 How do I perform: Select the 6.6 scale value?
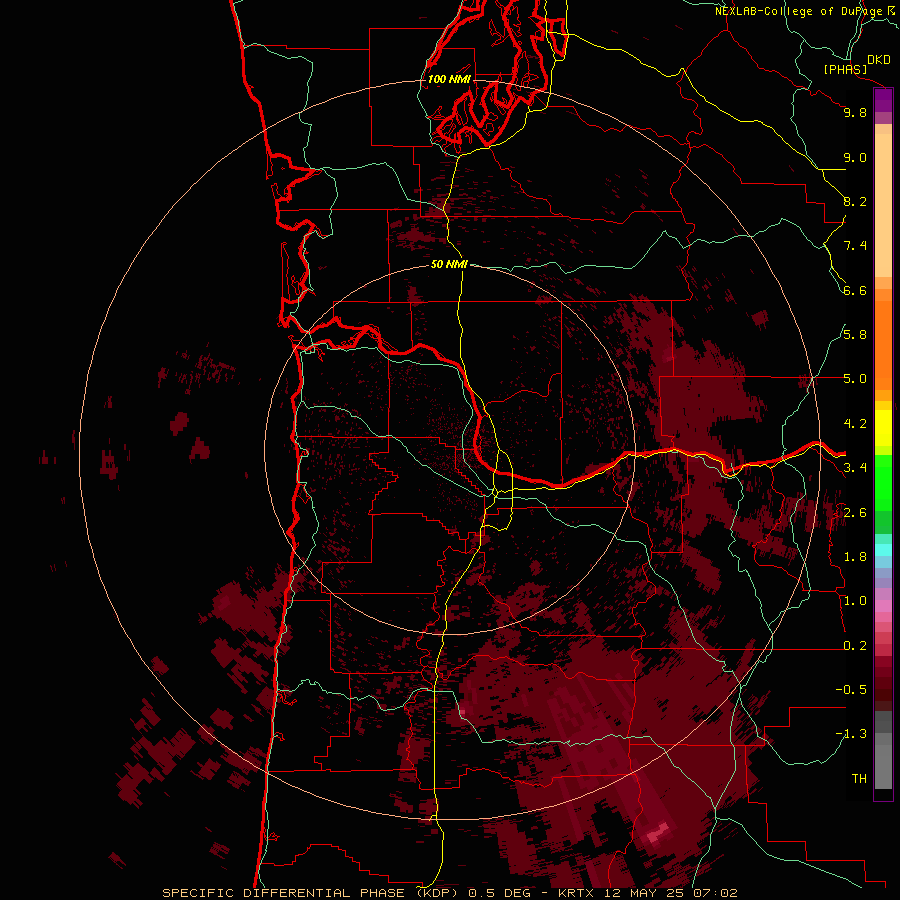pyautogui.click(x=855, y=290)
